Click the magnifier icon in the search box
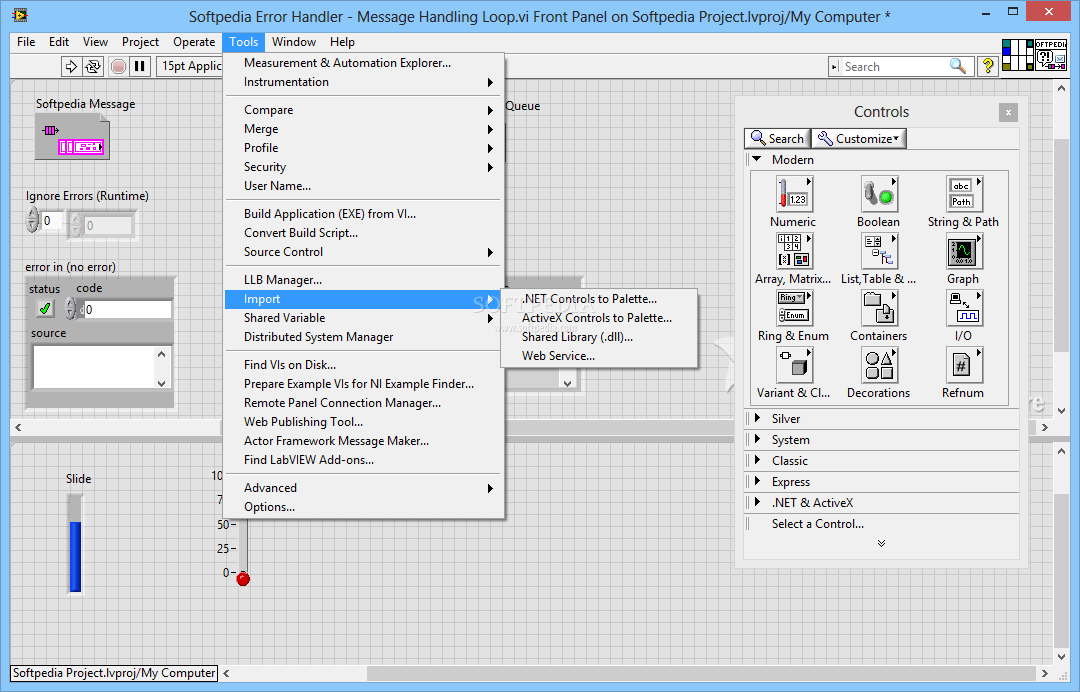The width and height of the screenshot is (1080, 692). click(957, 66)
